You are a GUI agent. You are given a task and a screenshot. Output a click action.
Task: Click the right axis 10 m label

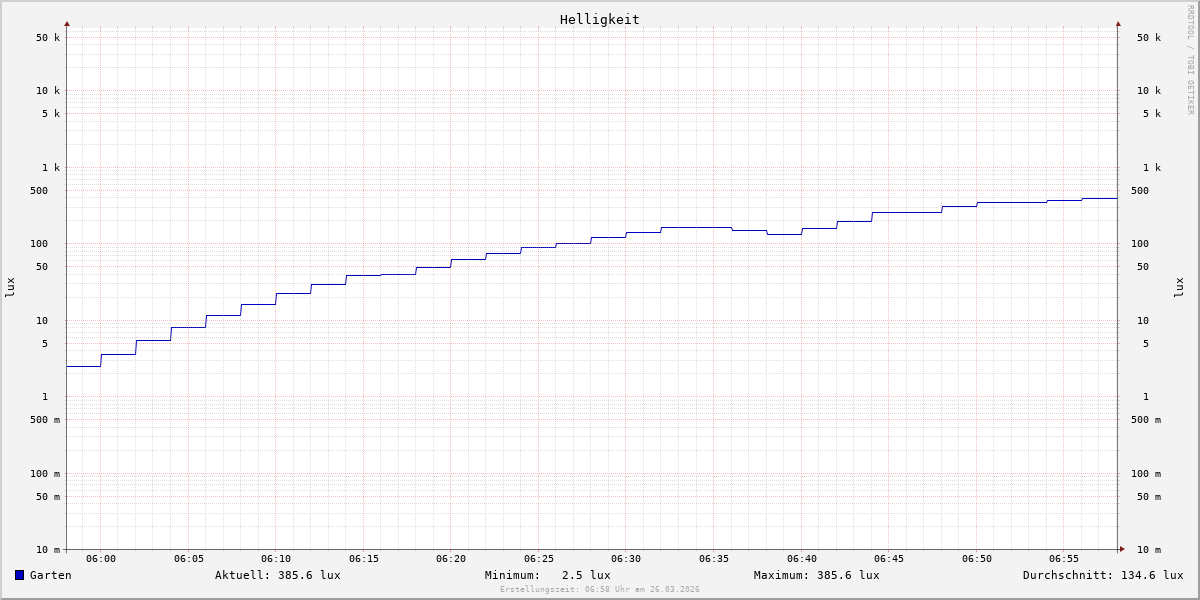(1148, 550)
